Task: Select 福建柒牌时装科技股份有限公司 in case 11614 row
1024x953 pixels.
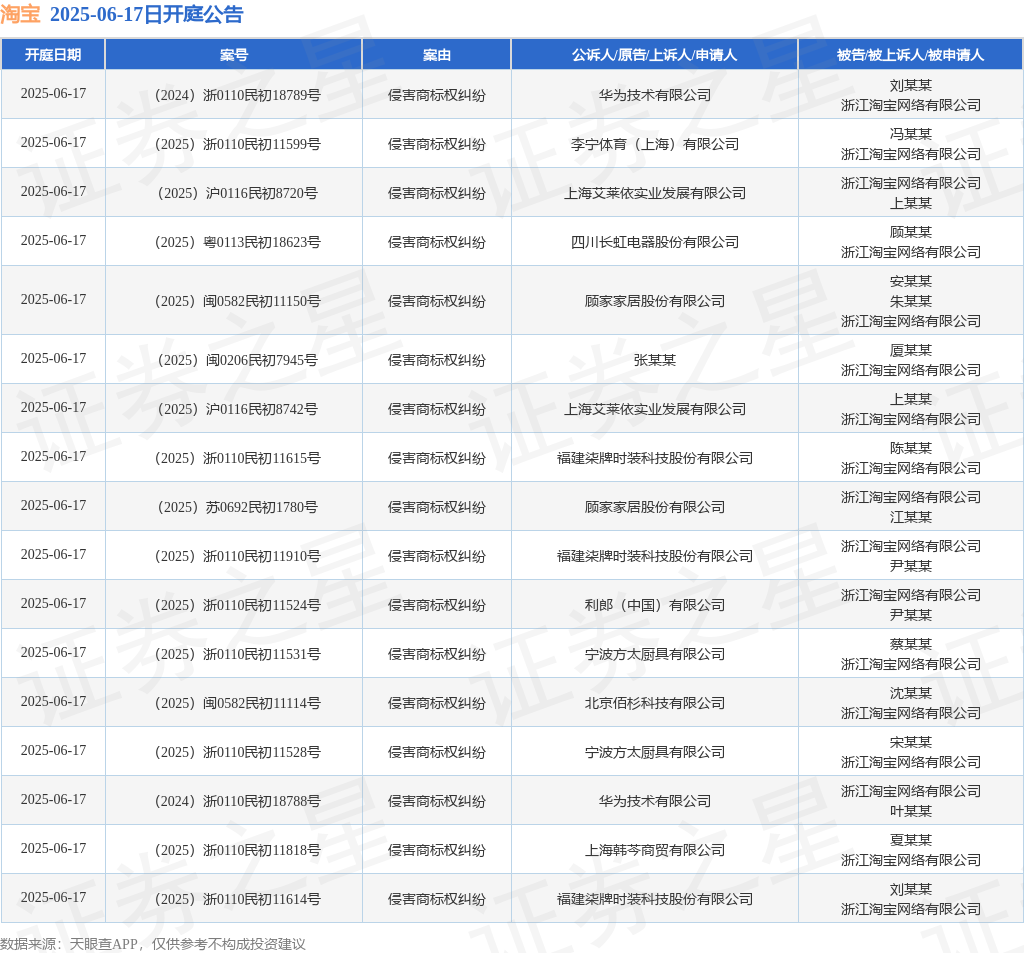Action: 654,899
